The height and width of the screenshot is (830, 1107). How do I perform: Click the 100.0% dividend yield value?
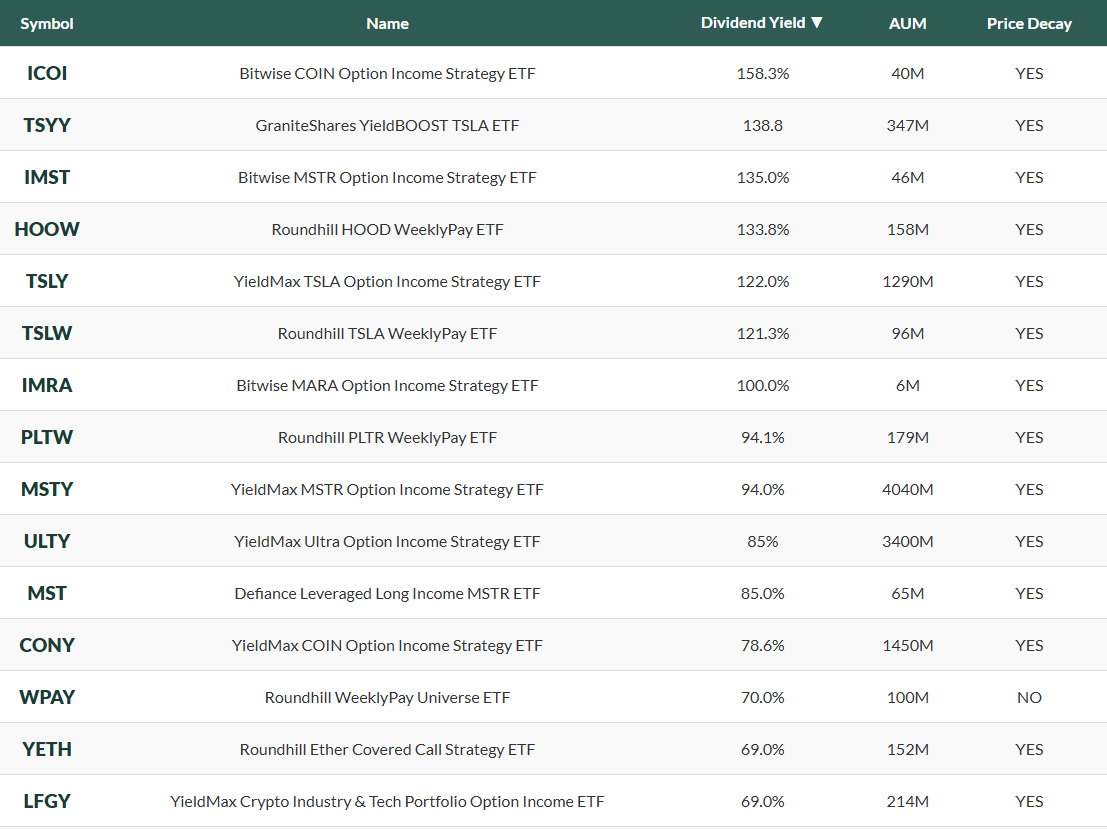point(762,385)
